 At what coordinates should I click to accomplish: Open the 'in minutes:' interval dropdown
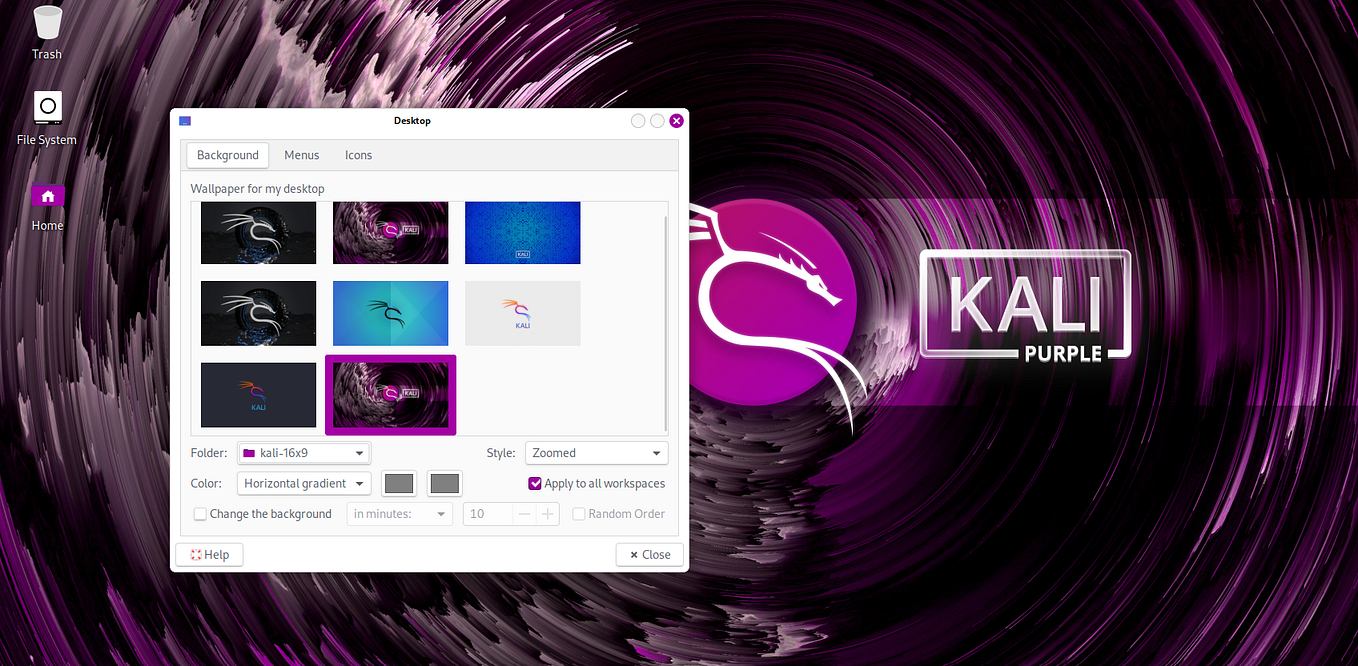399,514
